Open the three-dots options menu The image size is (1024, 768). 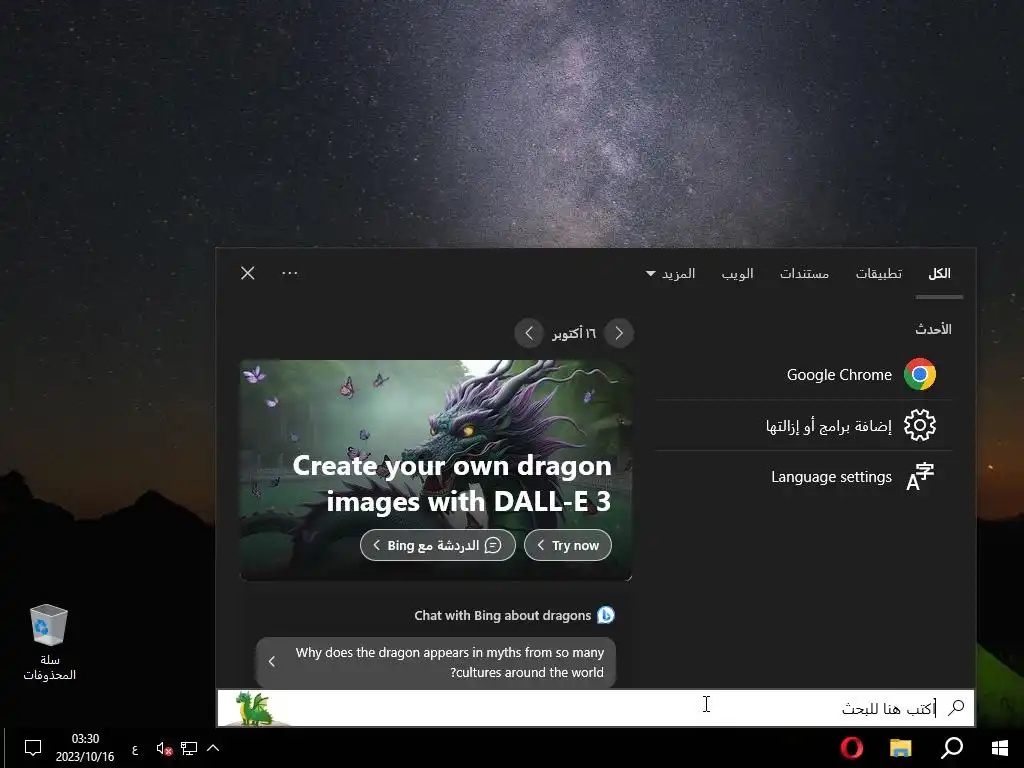289,273
